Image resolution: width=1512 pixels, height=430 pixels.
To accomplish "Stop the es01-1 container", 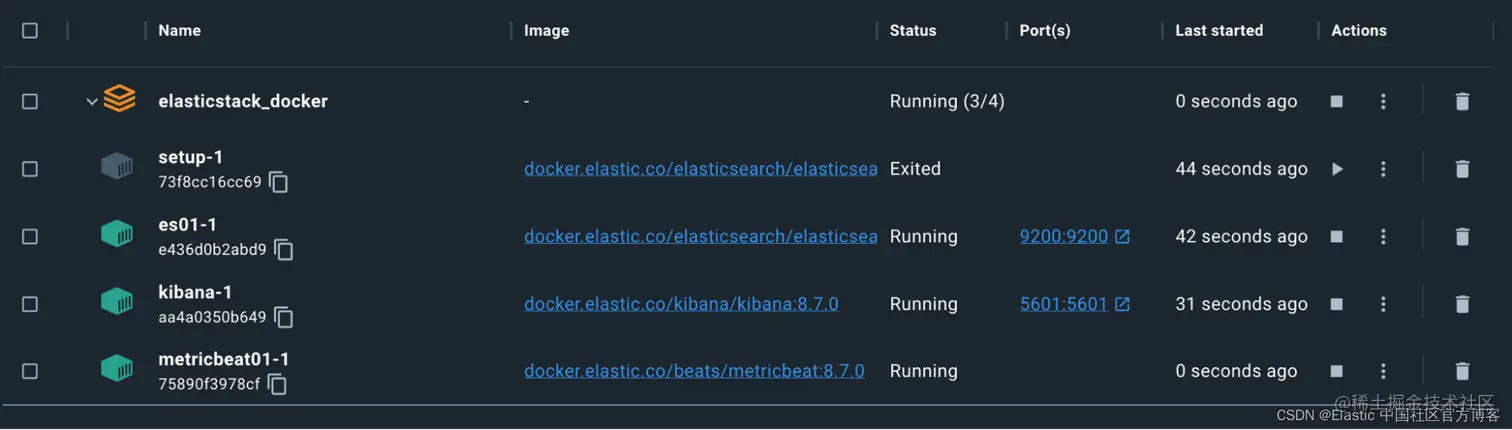I will coord(1337,237).
